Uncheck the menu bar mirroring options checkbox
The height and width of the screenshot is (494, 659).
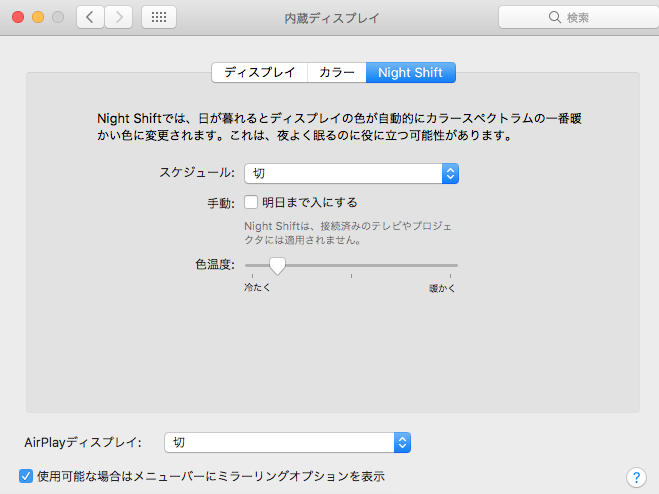point(26,476)
